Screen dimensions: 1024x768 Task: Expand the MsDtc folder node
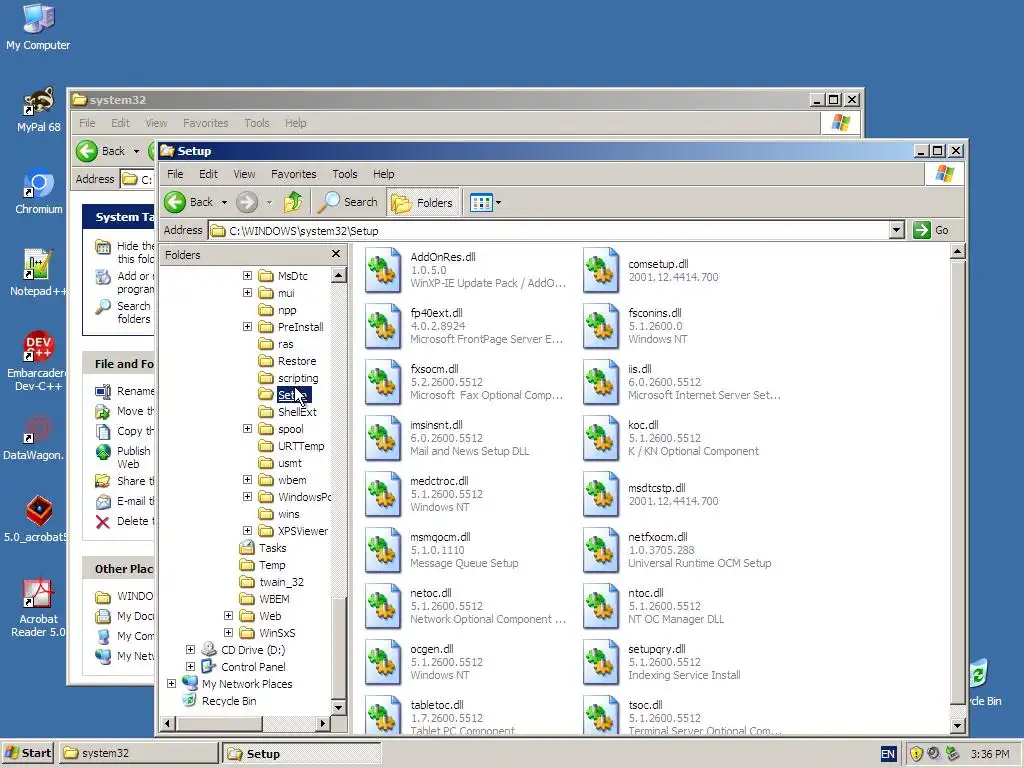(248, 276)
